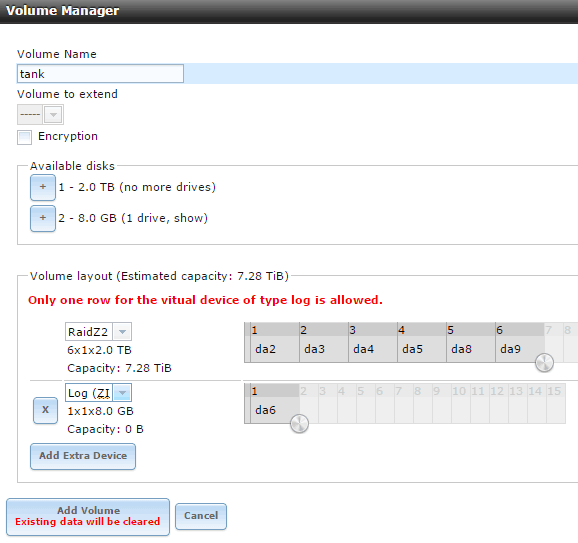Click the '1 - 2.0 TB (no more drives)' text
578x543 pixels.
pos(137,187)
